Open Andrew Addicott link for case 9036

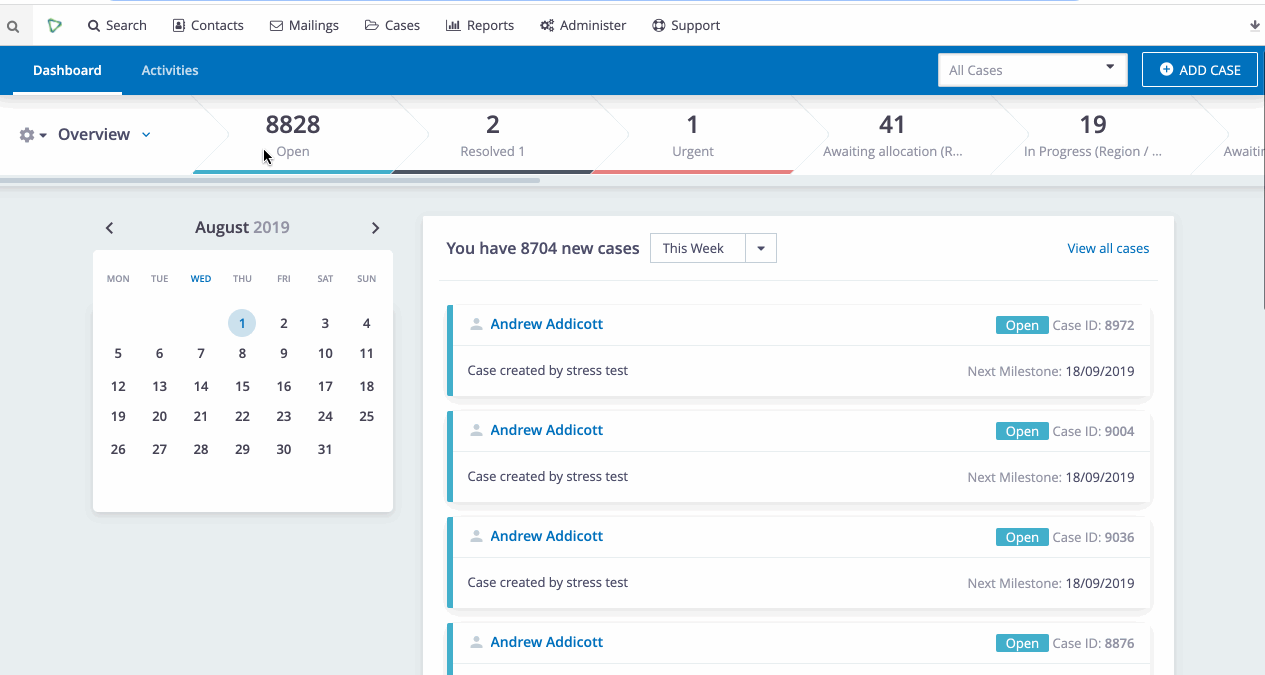click(546, 536)
